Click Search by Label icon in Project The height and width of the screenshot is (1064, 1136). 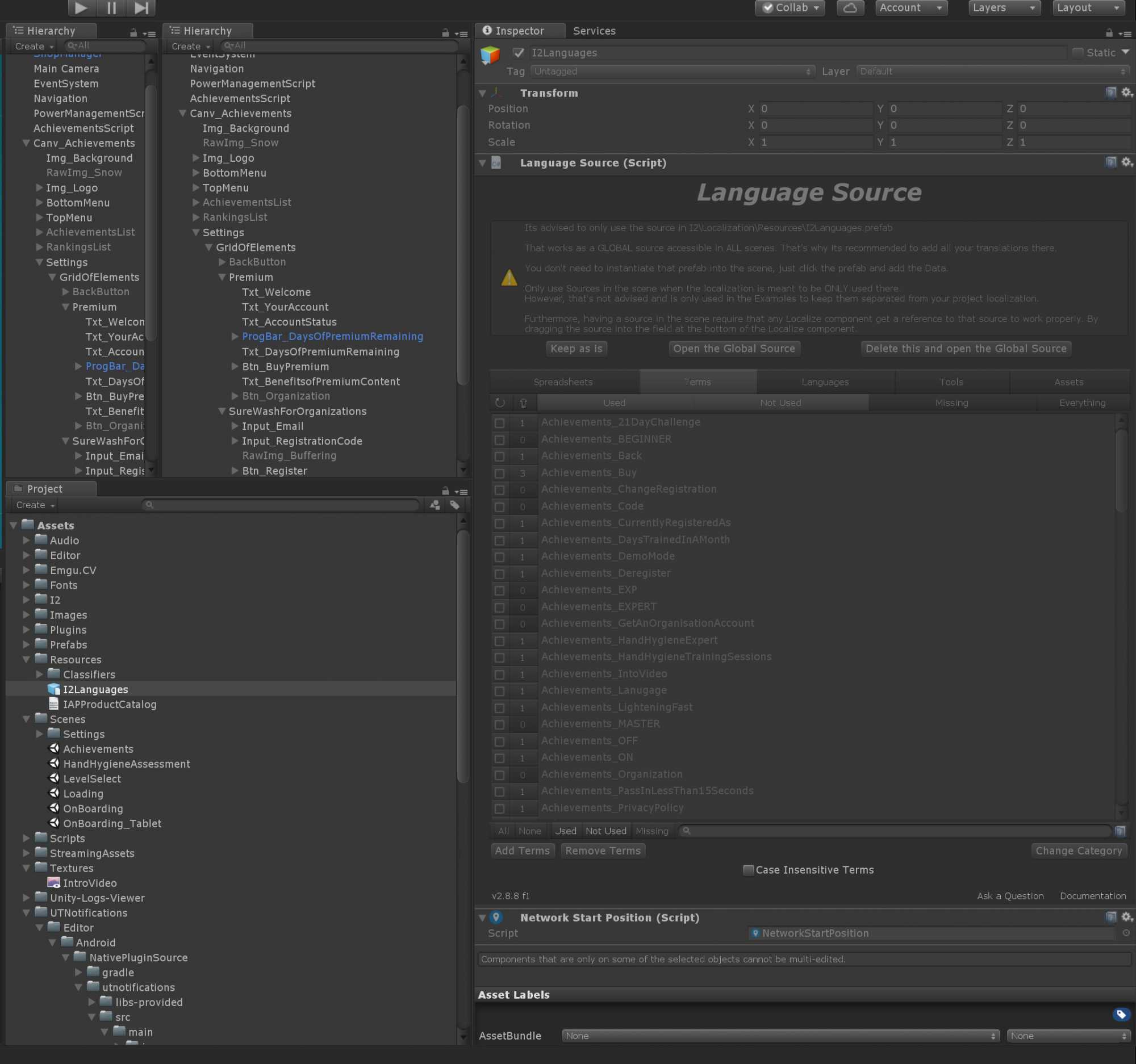[x=455, y=505]
